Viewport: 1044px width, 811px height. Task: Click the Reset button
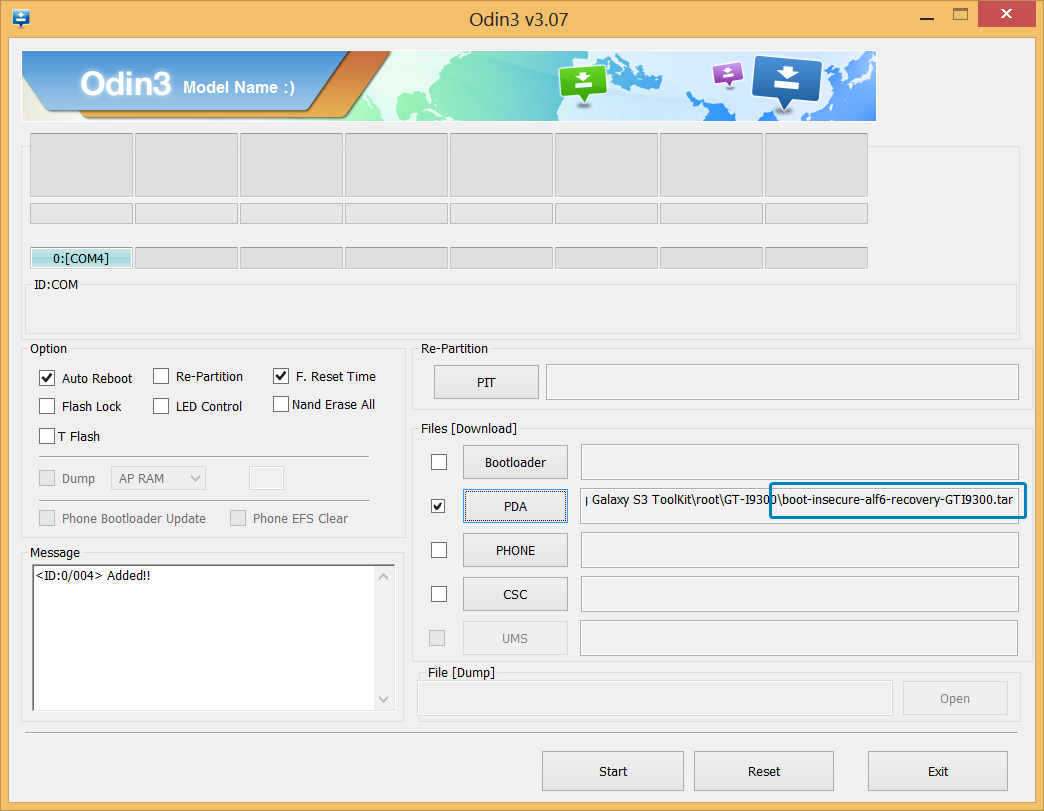point(763,771)
